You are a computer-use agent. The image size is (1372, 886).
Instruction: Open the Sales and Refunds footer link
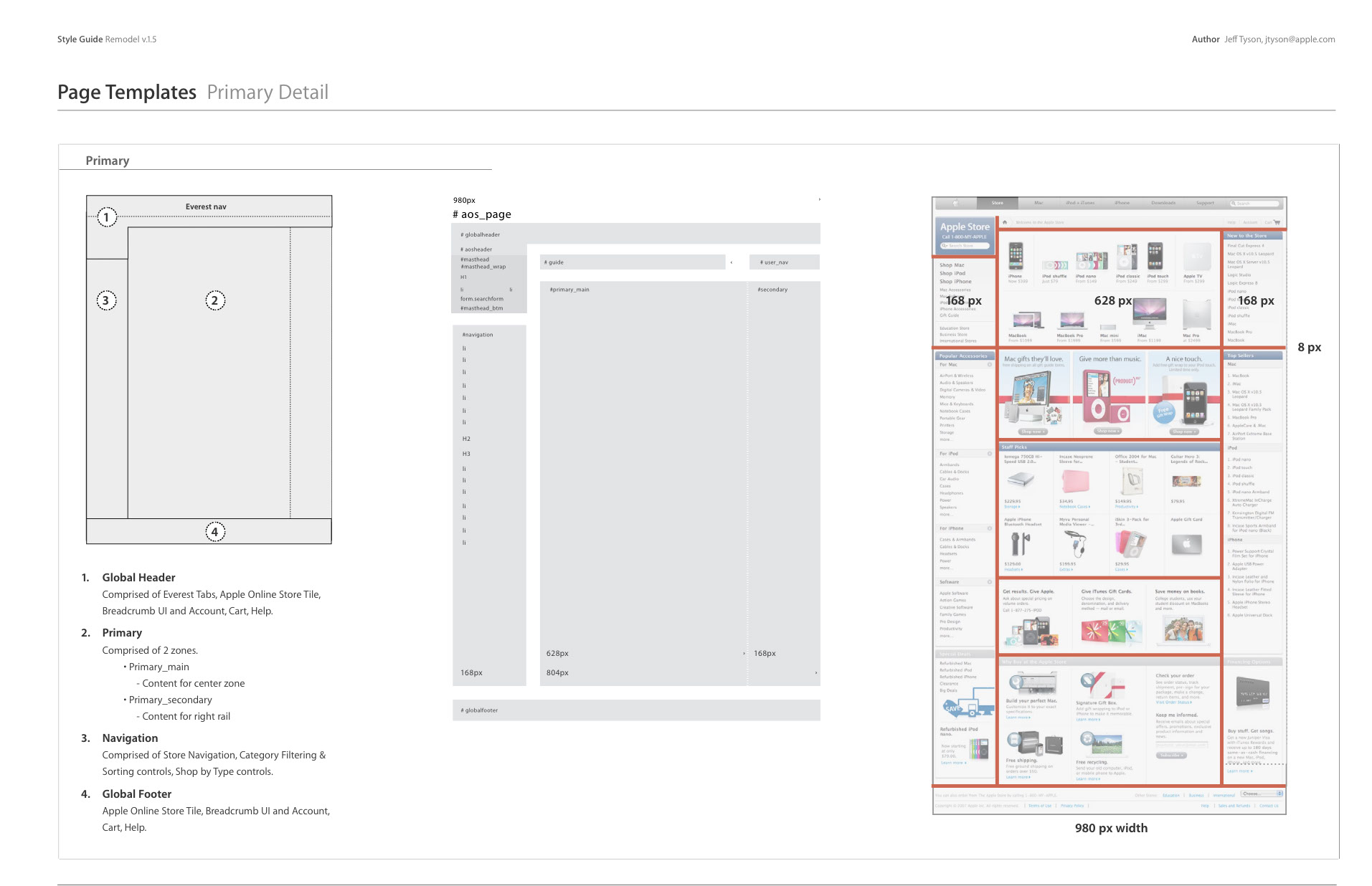[x=1234, y=806]
